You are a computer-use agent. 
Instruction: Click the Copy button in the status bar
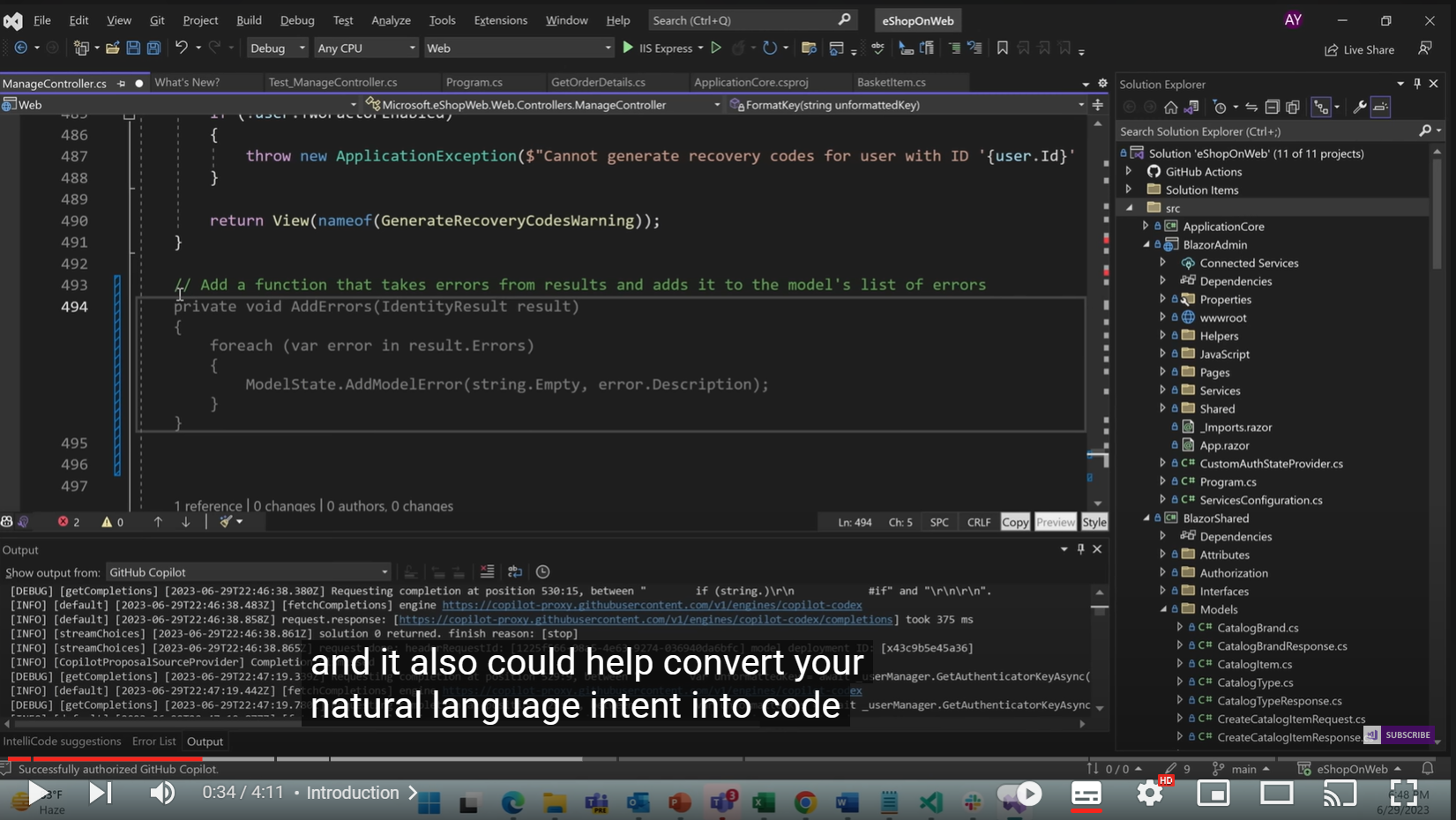(1015, 521)
